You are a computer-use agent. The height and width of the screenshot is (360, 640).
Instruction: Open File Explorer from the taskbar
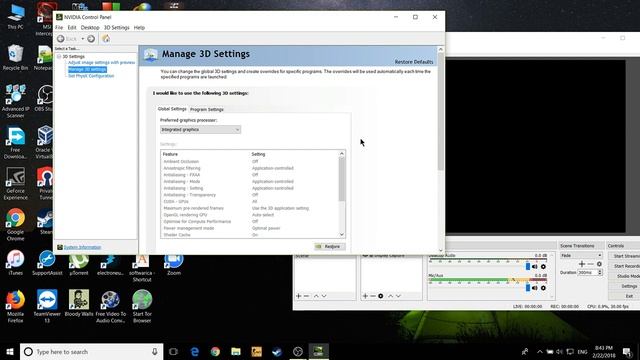coord(236,351)
